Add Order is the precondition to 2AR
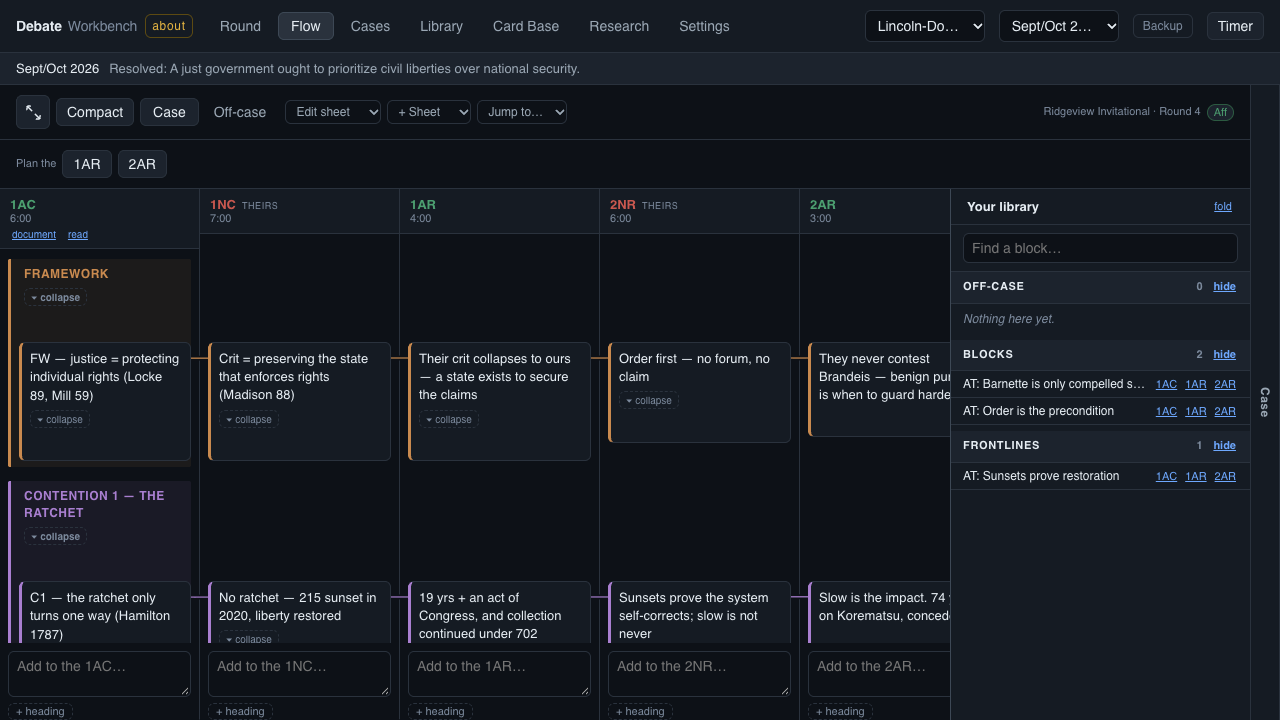This screenshot has height=720, width=1280. [1225, 411]
